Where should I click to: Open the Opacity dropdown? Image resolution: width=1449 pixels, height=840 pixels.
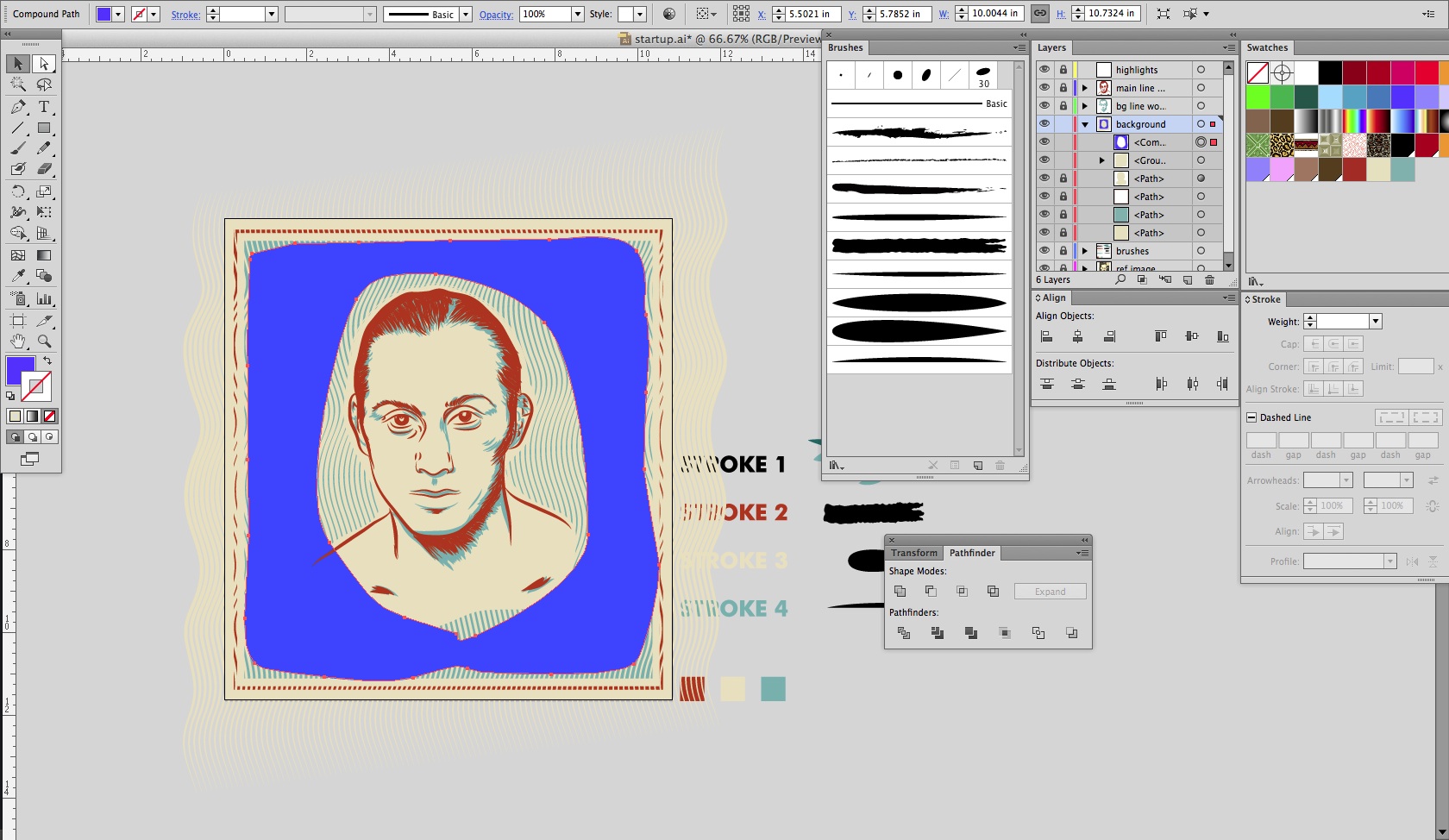click(x=578, y=15)
